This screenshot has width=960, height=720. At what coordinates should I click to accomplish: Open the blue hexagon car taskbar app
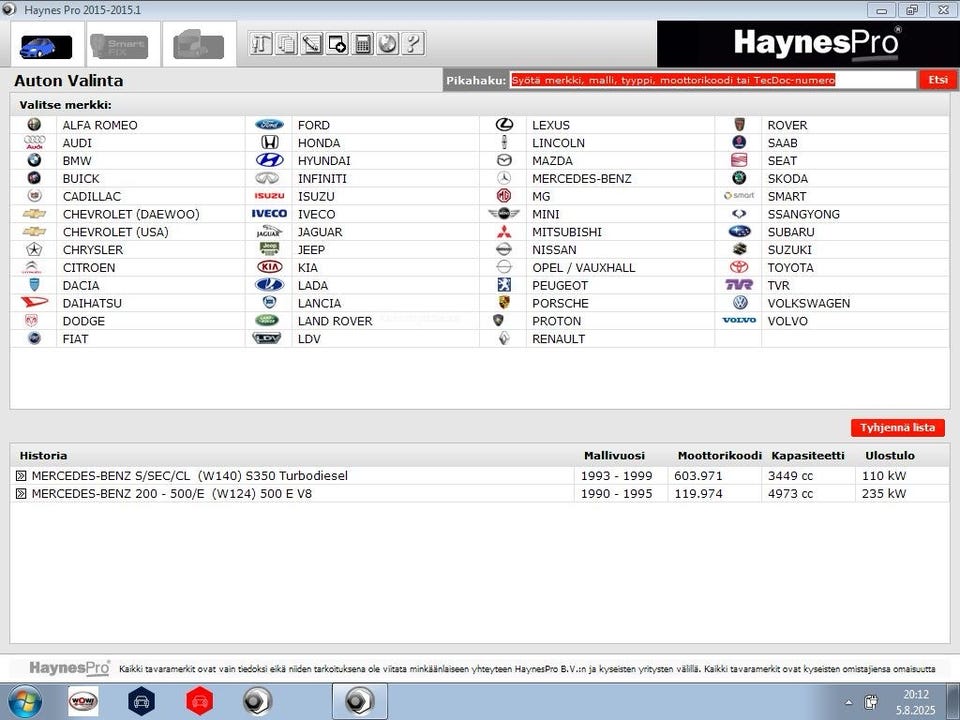141,702
